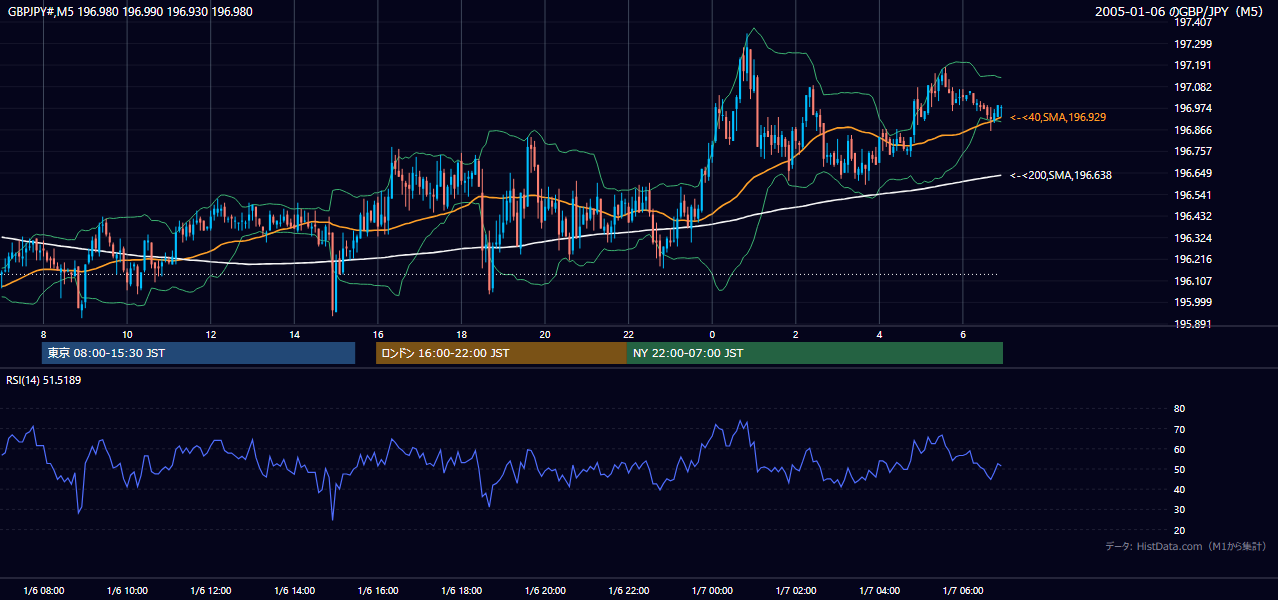This screenshot has width=1278, height=600.
Task: Click hour tick 8 under the price chart
Action: click(43, 334)
